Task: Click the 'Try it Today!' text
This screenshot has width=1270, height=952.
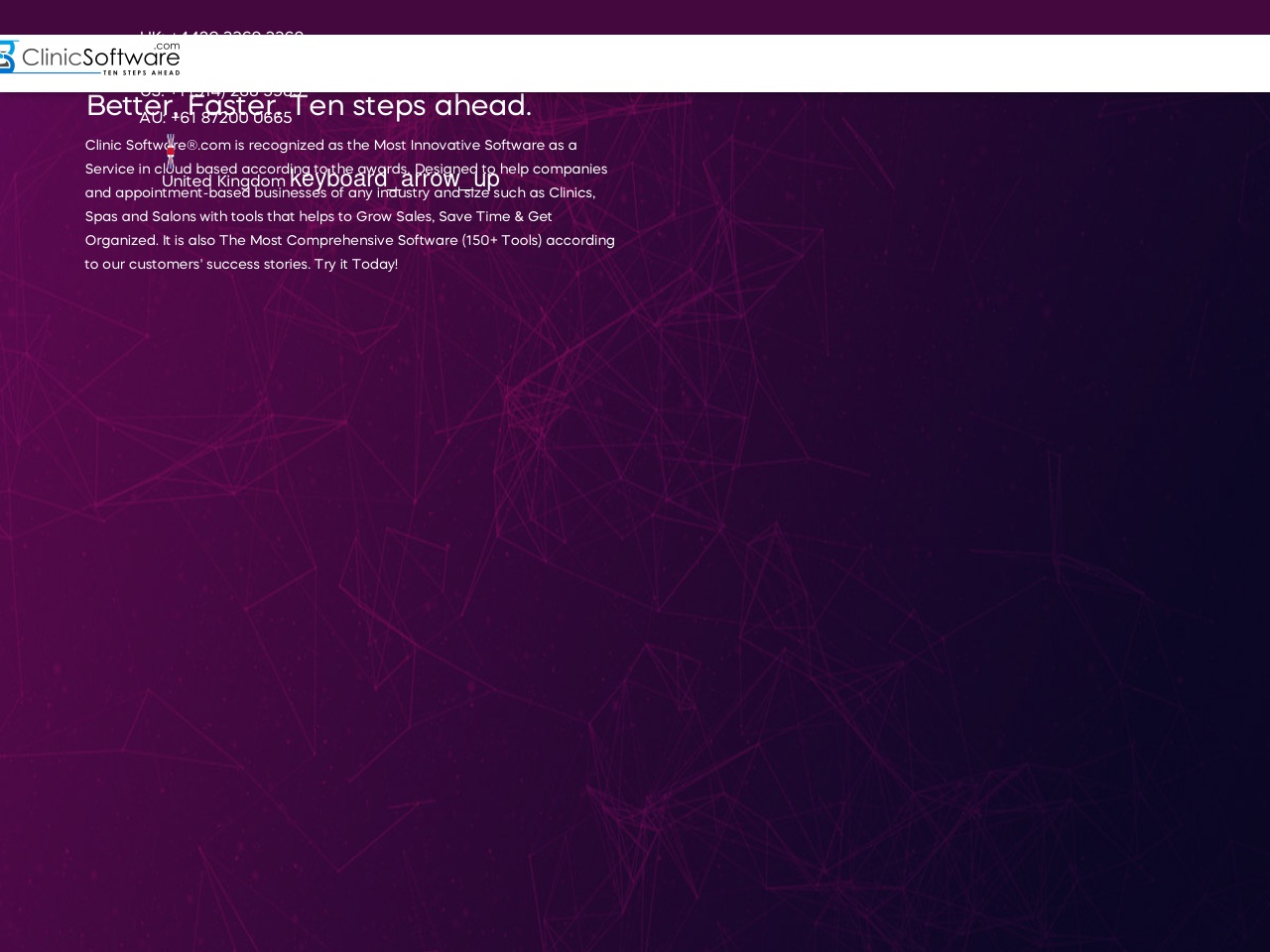Action: (356, 265)
